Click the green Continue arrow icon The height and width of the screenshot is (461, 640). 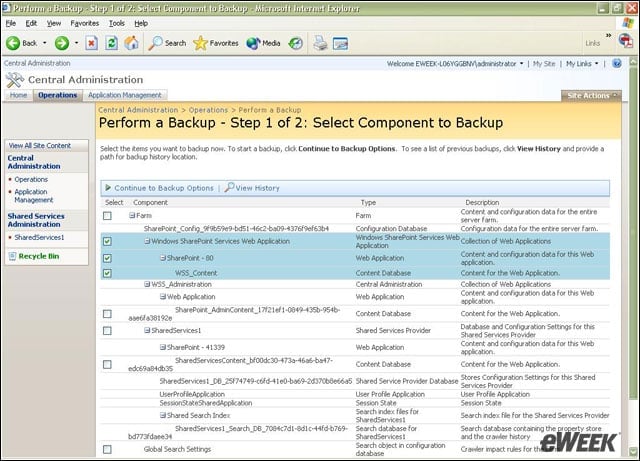pyautogui.click(x=108, y=188)
